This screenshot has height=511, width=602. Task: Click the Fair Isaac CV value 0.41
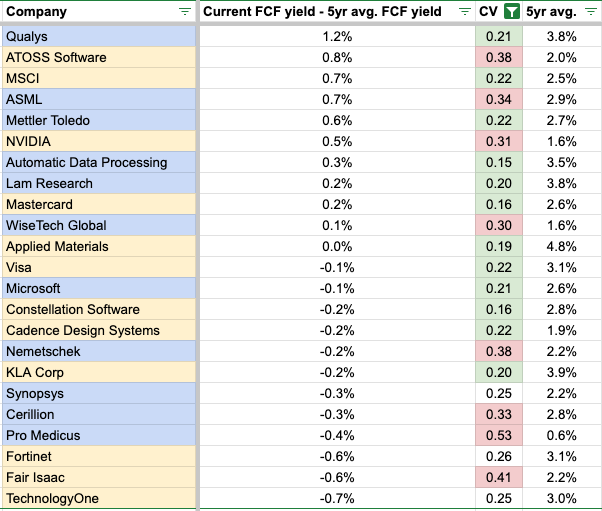[x=499, y=477]
